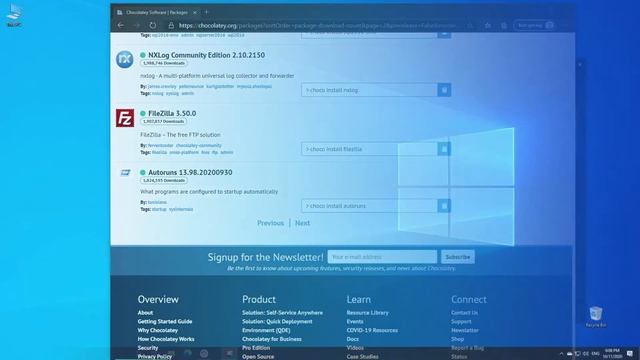Click the Autoruns downloads count badge
This screenshot has height=360, width=640.
(x=164, y=180)
